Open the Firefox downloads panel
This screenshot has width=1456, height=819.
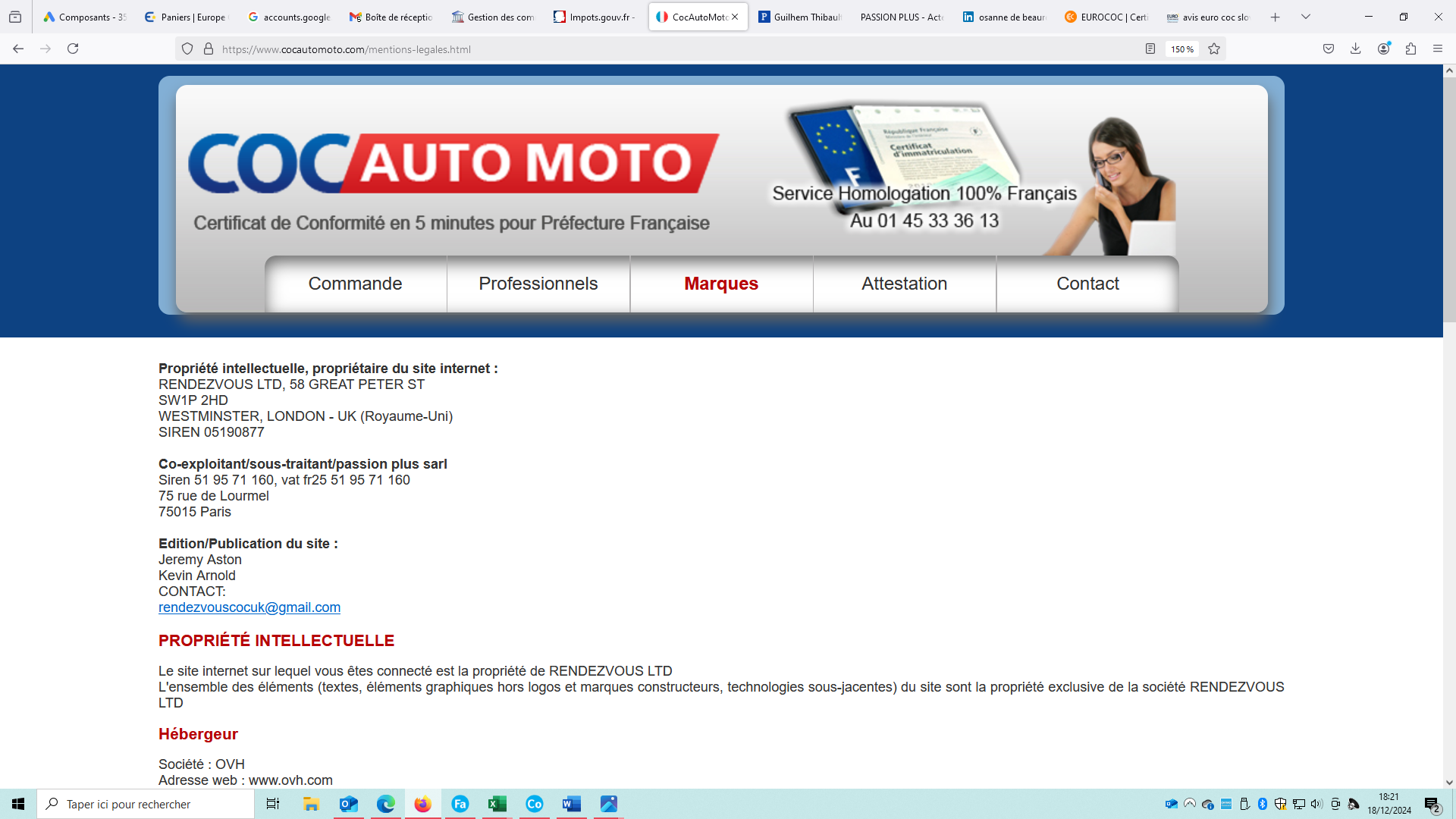(x=1356, y=49)
